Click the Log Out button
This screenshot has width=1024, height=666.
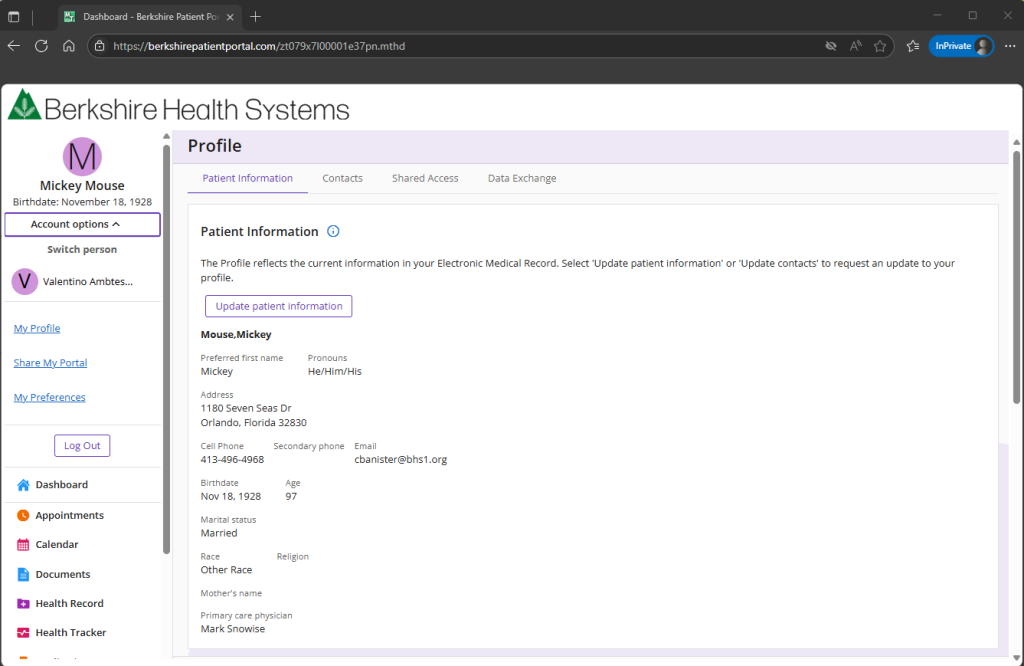[x=82, y=446]
